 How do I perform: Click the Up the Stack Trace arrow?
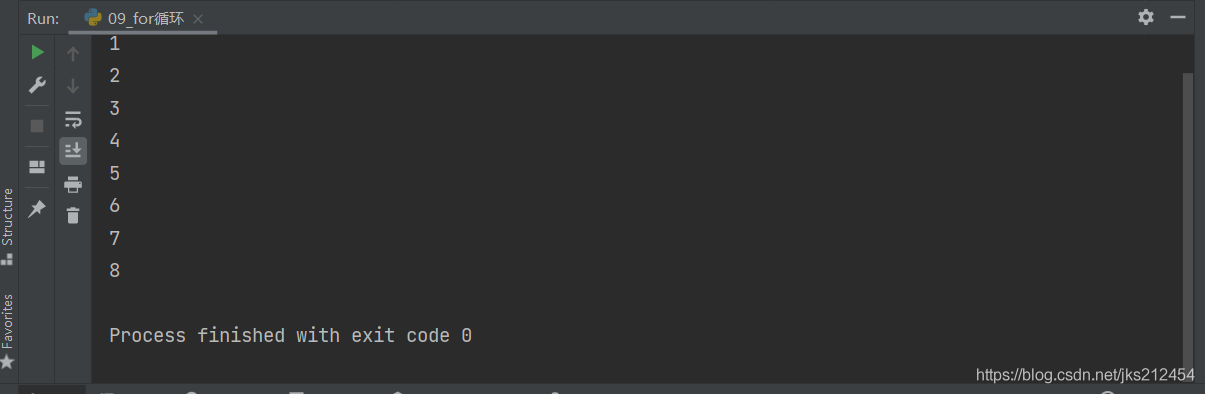point(73,54)
